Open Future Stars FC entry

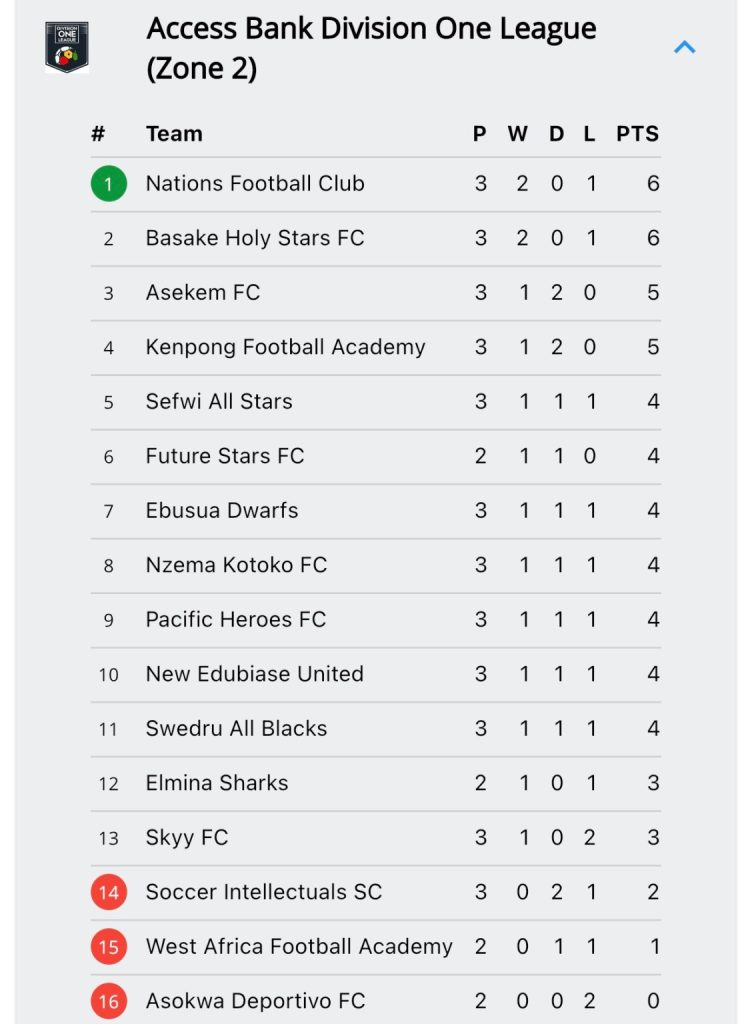point(375,456)
